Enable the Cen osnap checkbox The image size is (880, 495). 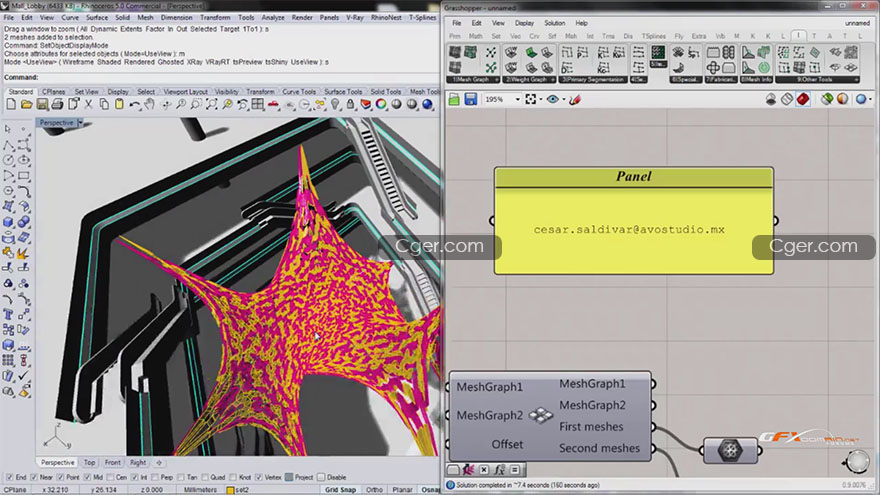110,477
